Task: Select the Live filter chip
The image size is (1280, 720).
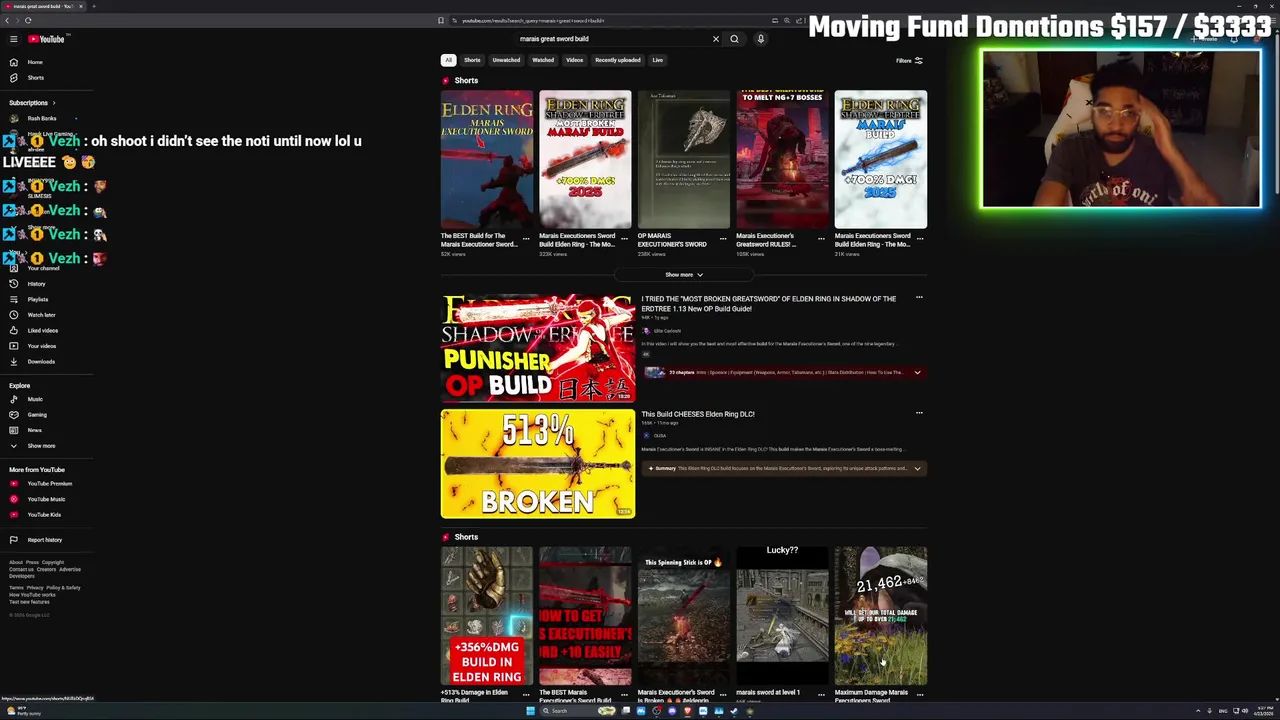Action: (x=658, y=60)
